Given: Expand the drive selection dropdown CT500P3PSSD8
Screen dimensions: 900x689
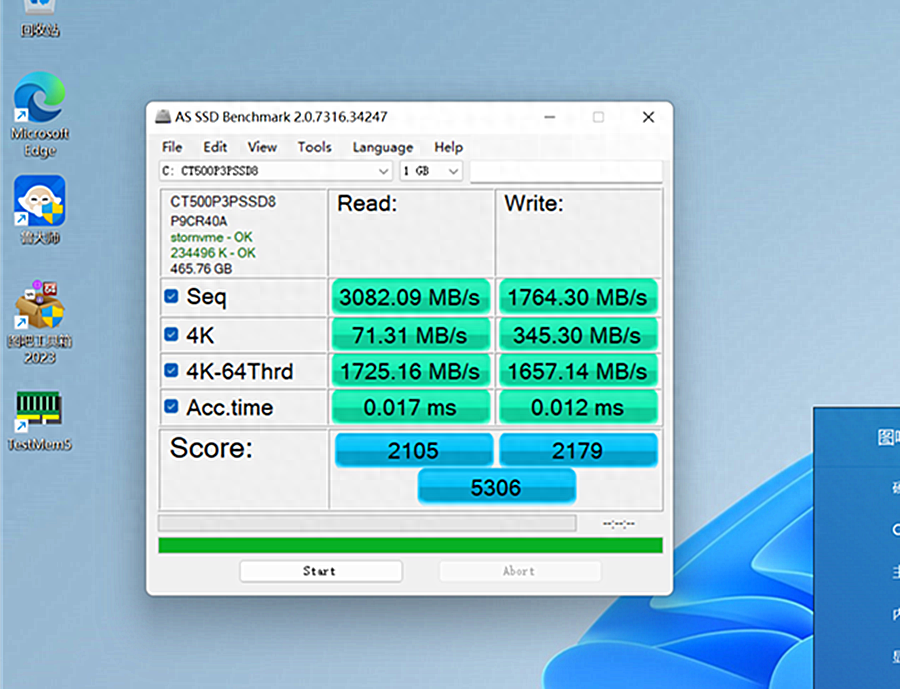Looking at the screenshot, I should click(276, 171).
